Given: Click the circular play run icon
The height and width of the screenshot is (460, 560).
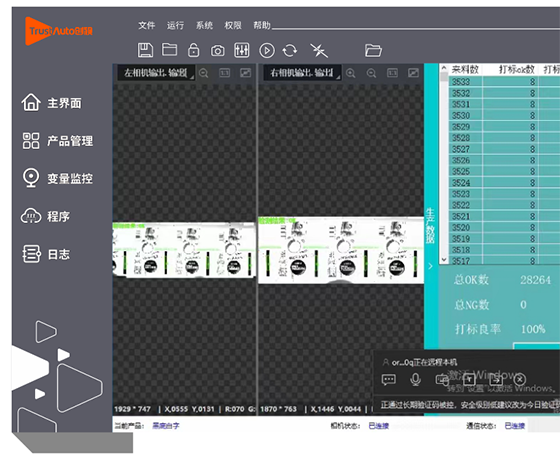Looking at the screenshot, I should 267,51.
